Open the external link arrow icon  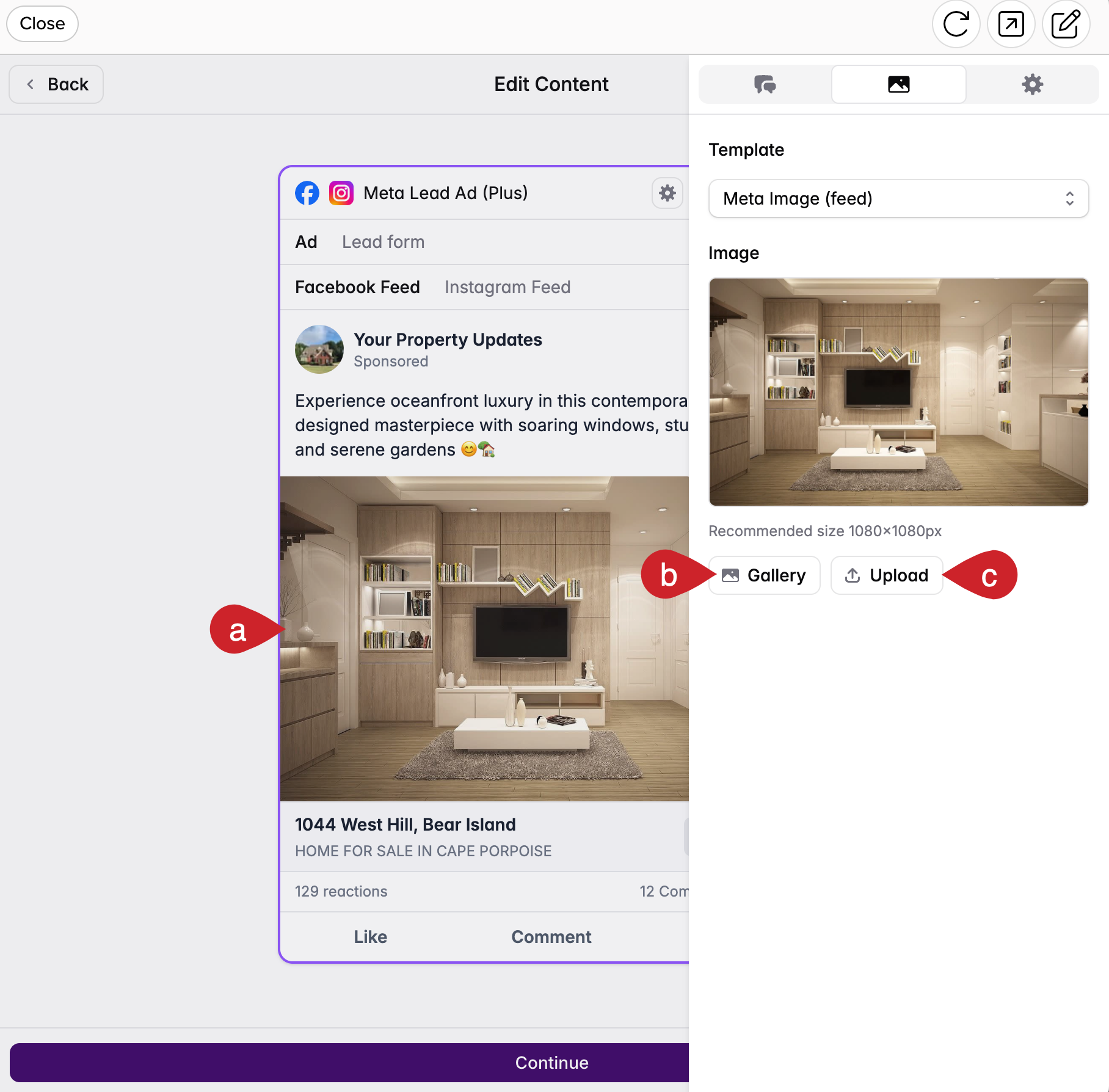[x=1011, y=24]
